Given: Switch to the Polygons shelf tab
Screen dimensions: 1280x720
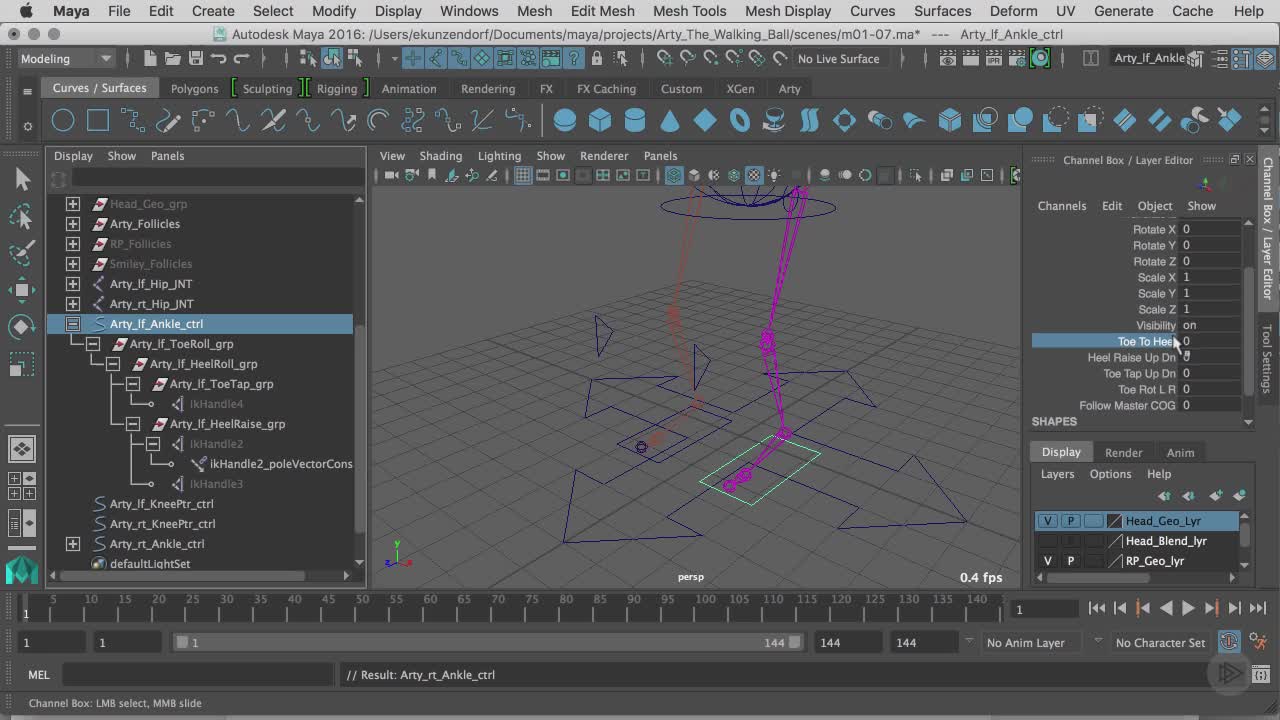Looking at the screenshot, I should 194,88.
